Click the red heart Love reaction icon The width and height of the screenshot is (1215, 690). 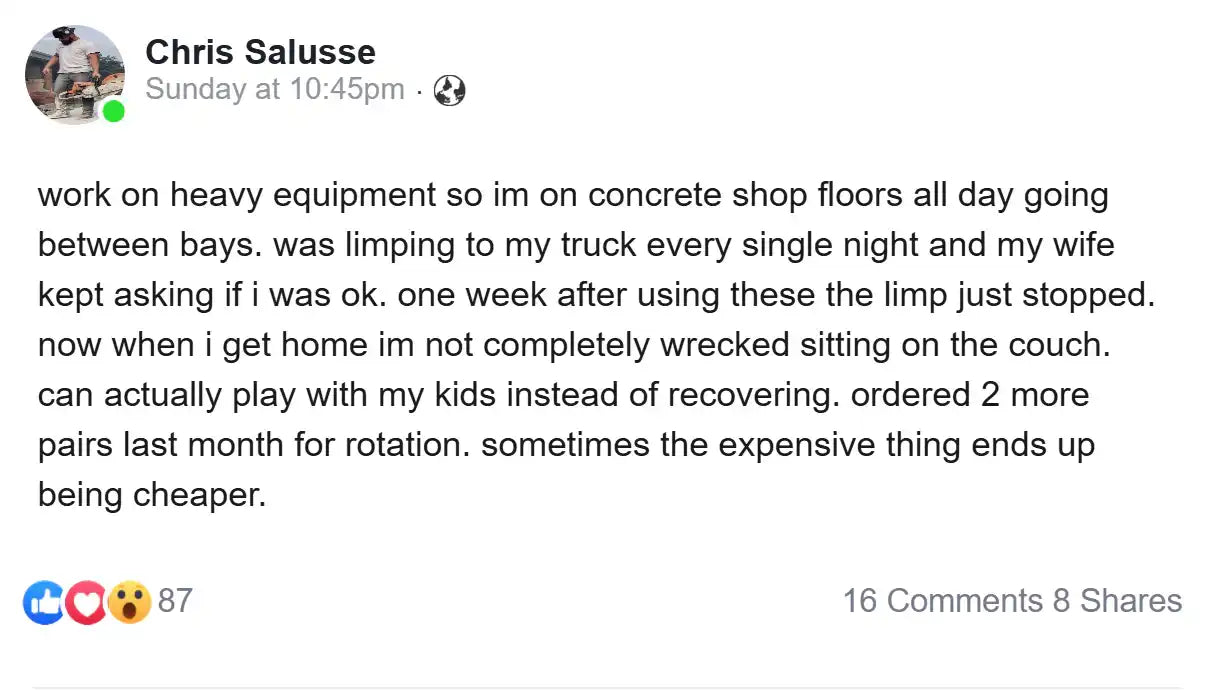coord(87,603)
